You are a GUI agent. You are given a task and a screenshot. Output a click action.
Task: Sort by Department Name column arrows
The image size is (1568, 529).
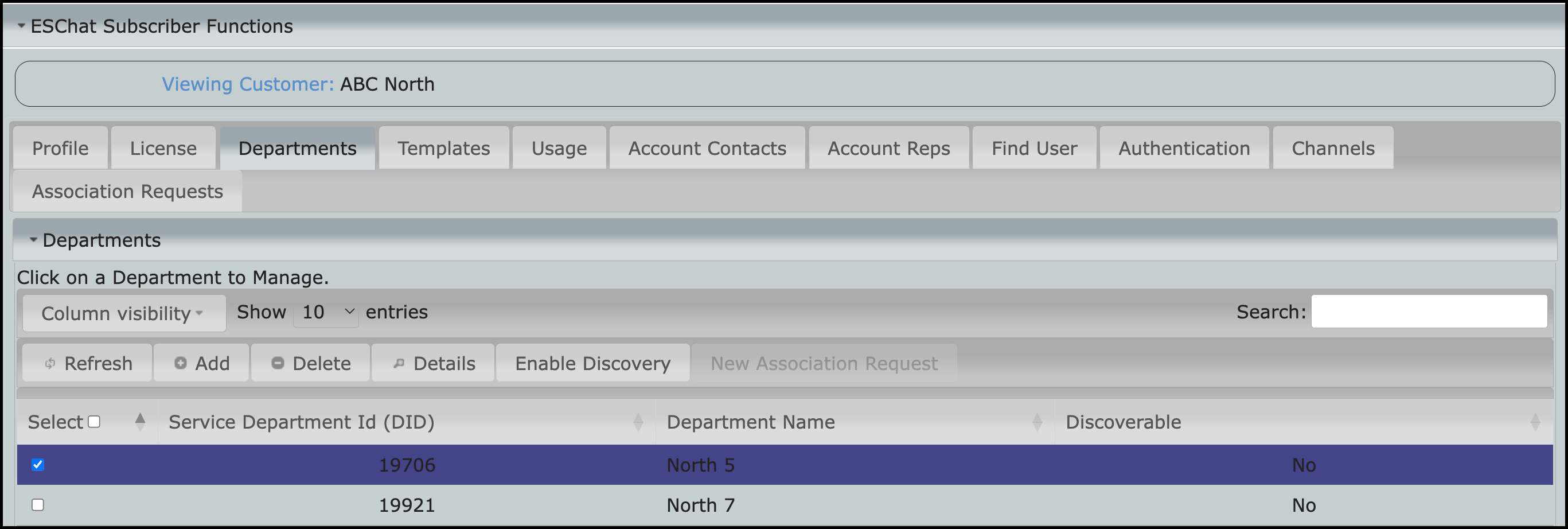pos(1036,422)
